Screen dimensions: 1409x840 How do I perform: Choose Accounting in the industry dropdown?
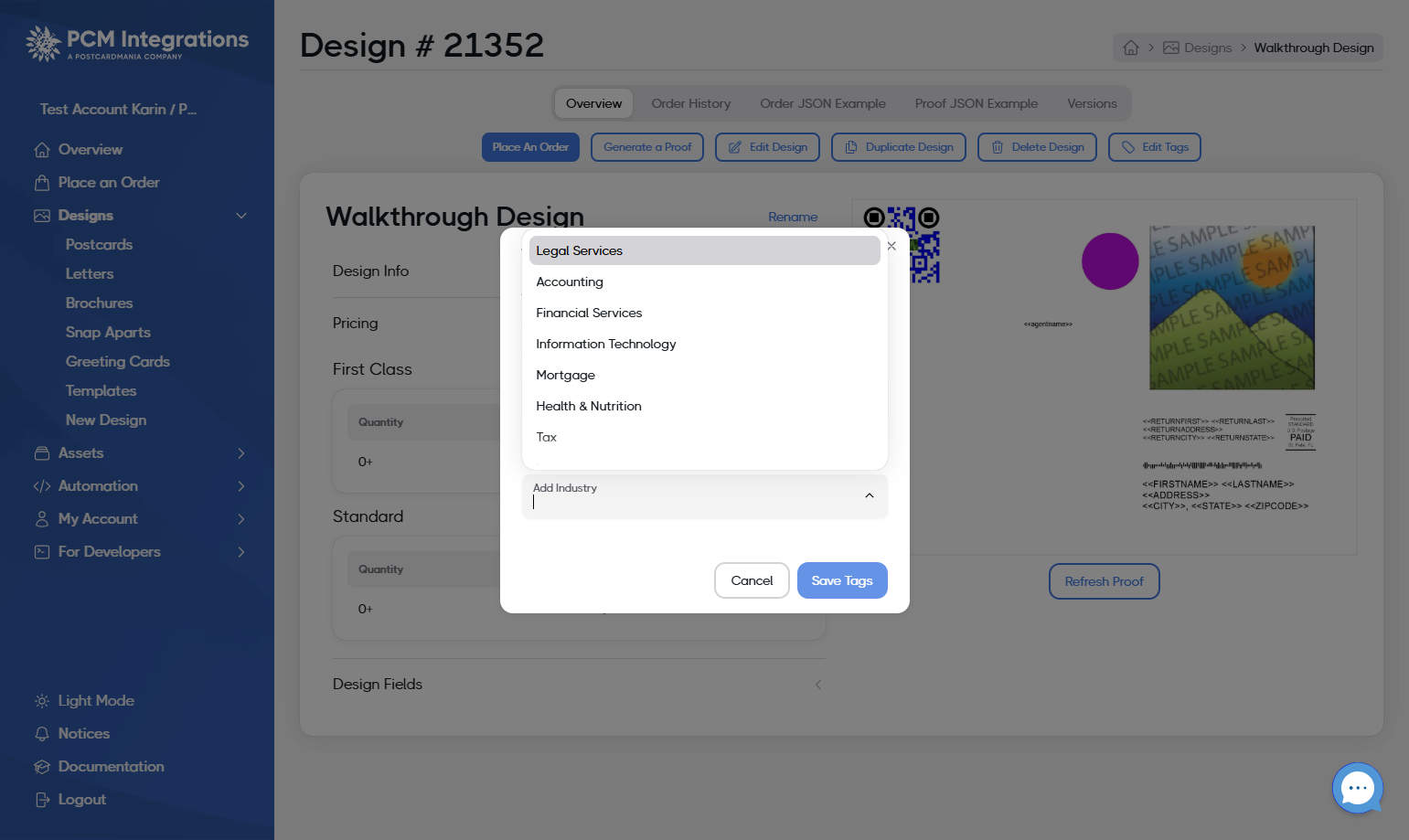pyautogui.click(x=704, y=282)
